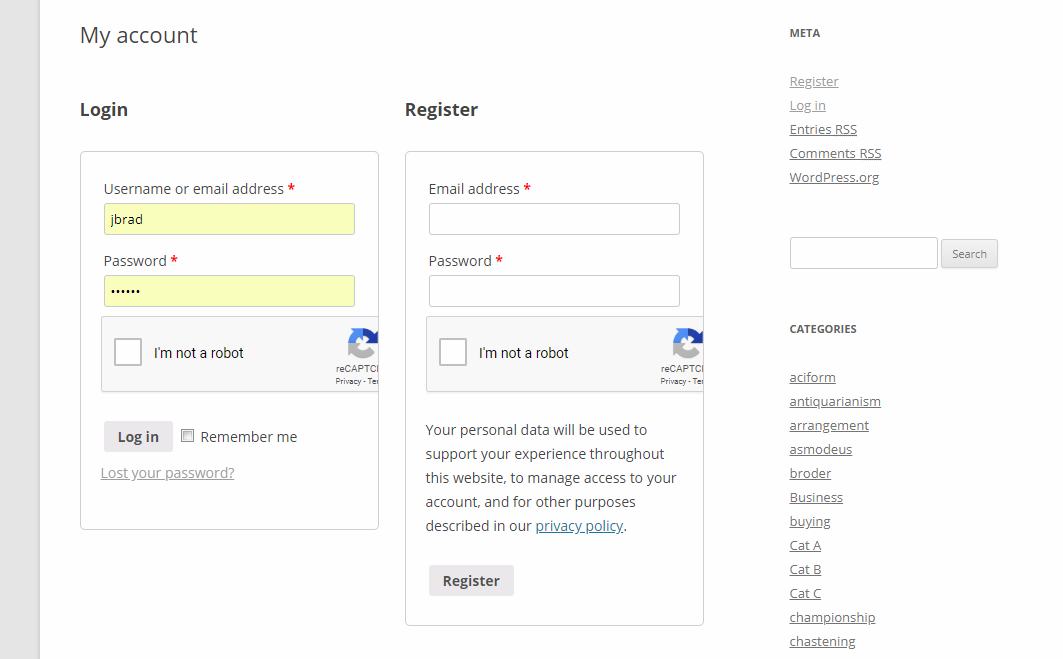Check "I'm not a robot" in Register form
1063x659 pixels.
[453, 353]
